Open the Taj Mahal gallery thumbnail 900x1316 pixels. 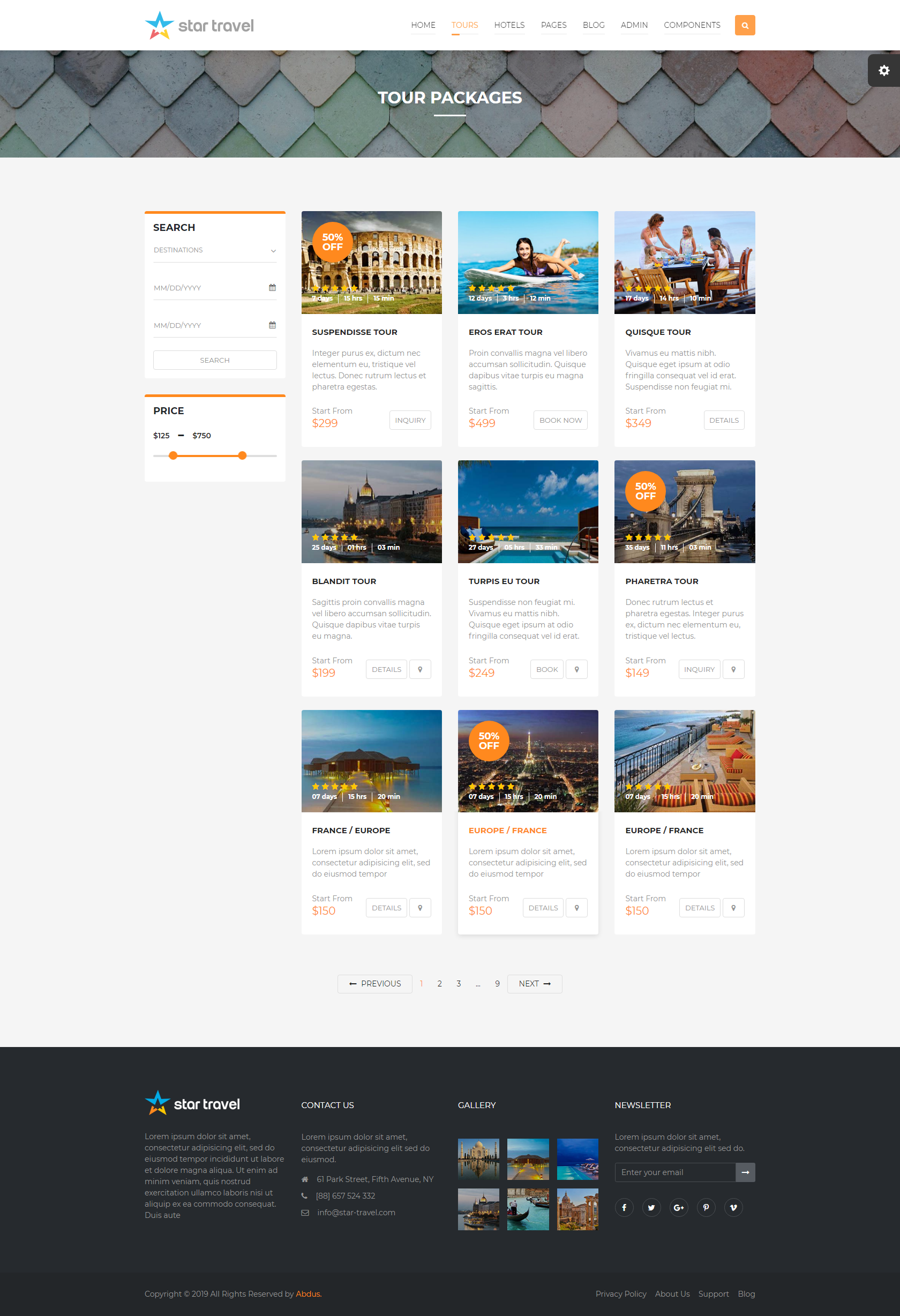(x=478, y=1159)
